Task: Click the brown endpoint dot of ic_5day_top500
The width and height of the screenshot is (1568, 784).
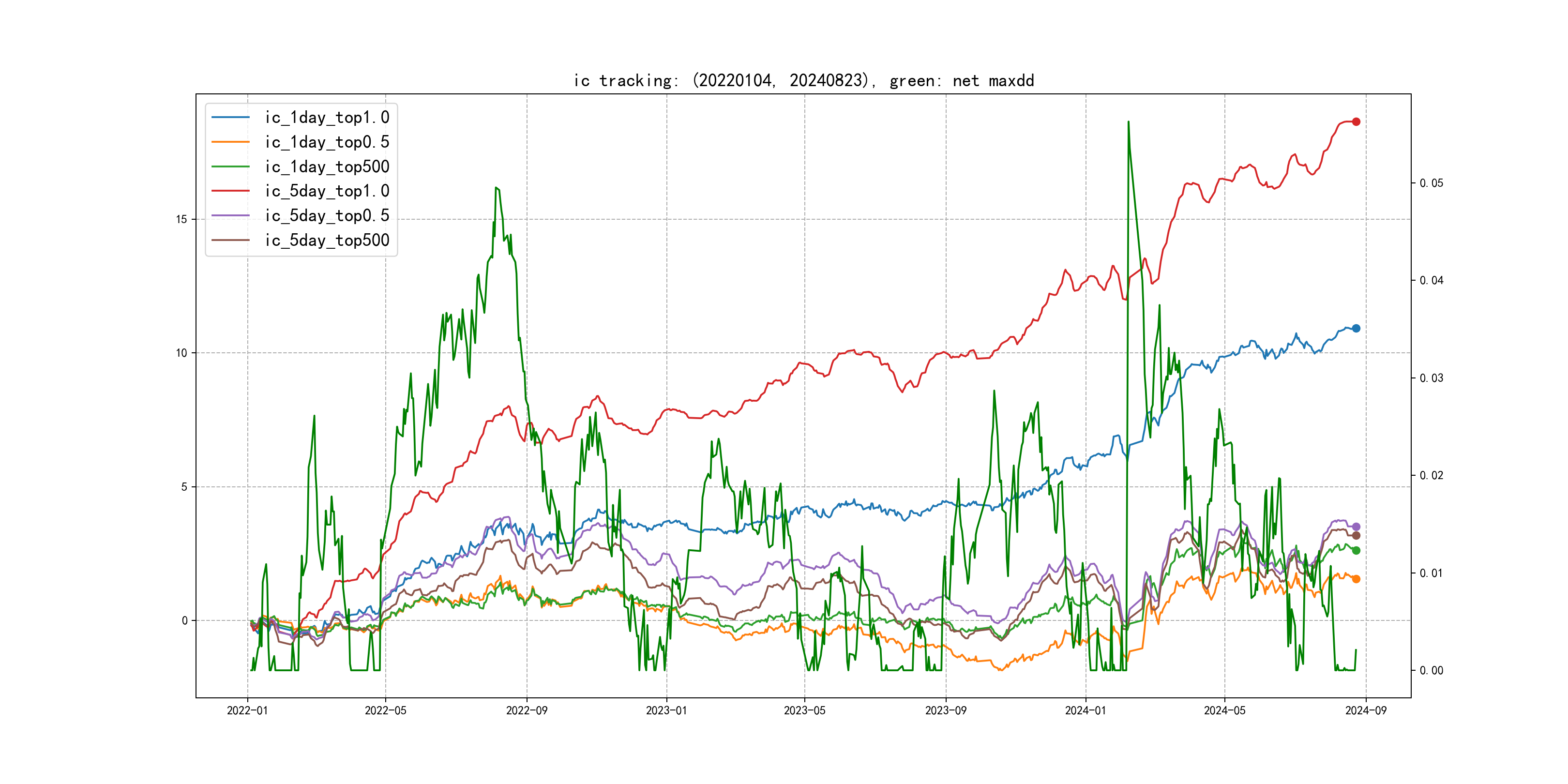Action: pyautogui.click(x=1356, y=536)
